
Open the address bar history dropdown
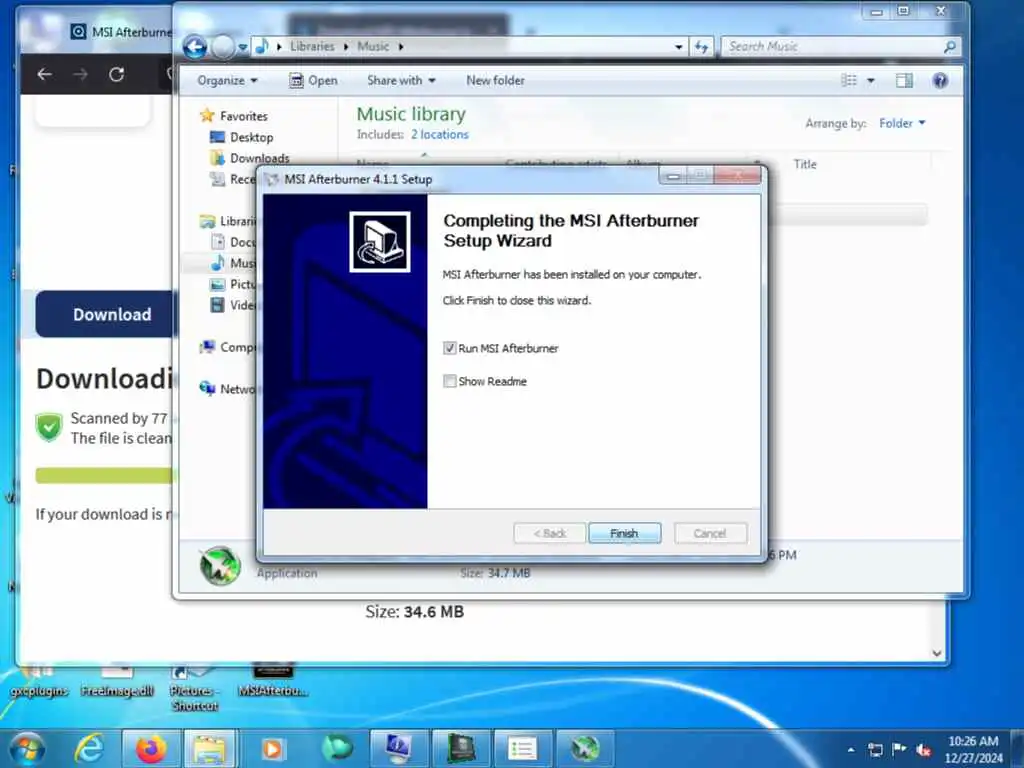679,46
